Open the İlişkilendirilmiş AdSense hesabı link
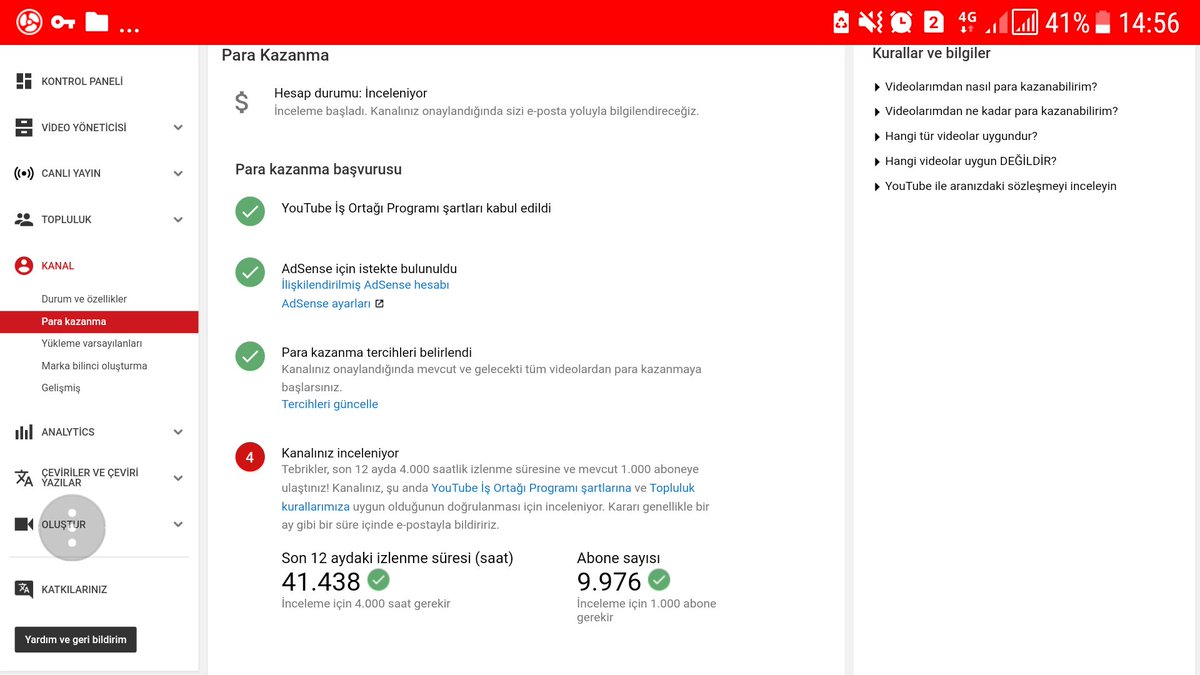 (x=365, y=285)
